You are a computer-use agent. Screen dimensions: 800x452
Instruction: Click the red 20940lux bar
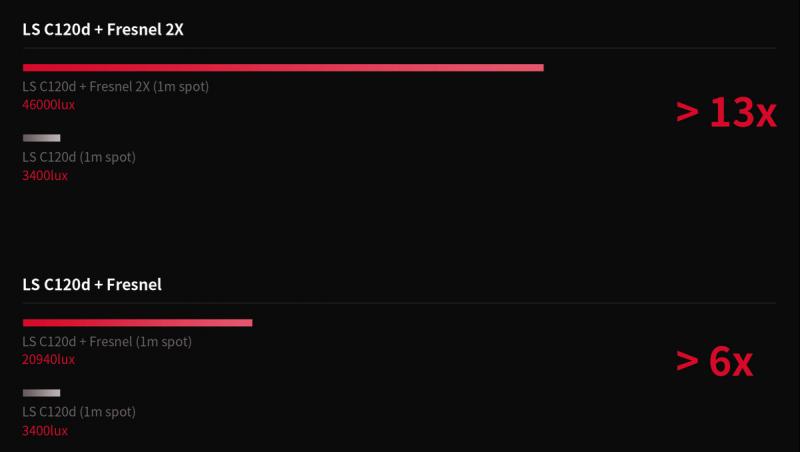[138, 323]
